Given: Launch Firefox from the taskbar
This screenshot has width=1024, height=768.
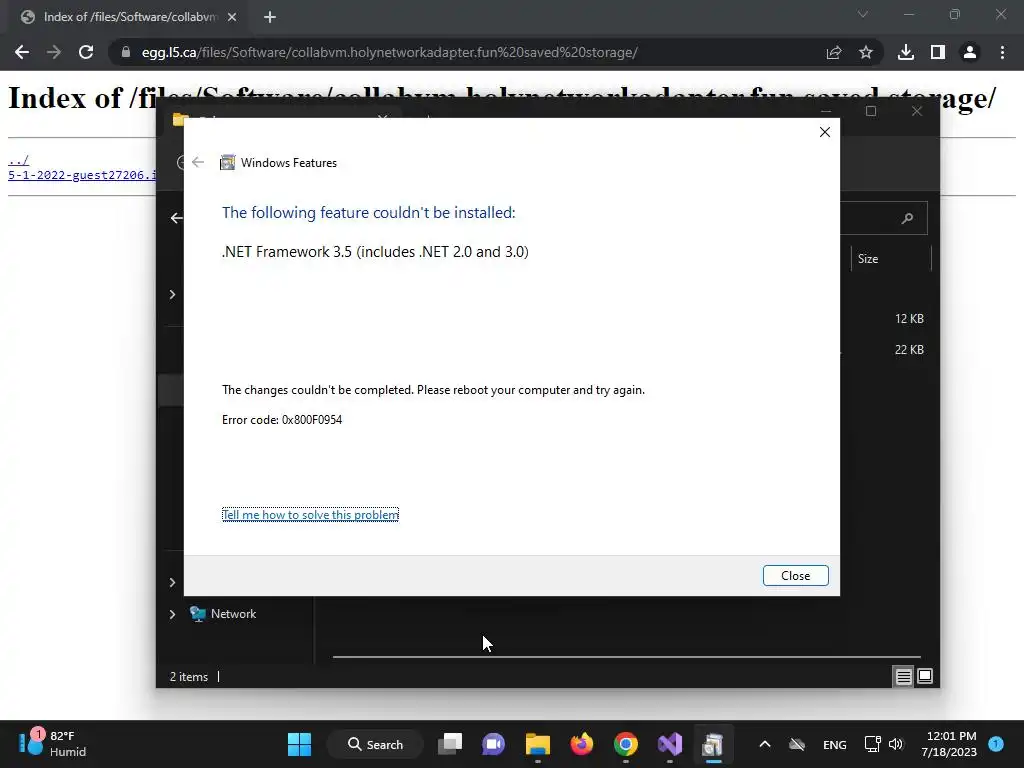Looking at the screenshot, I should pyautogui.click(x=582, y=744).
